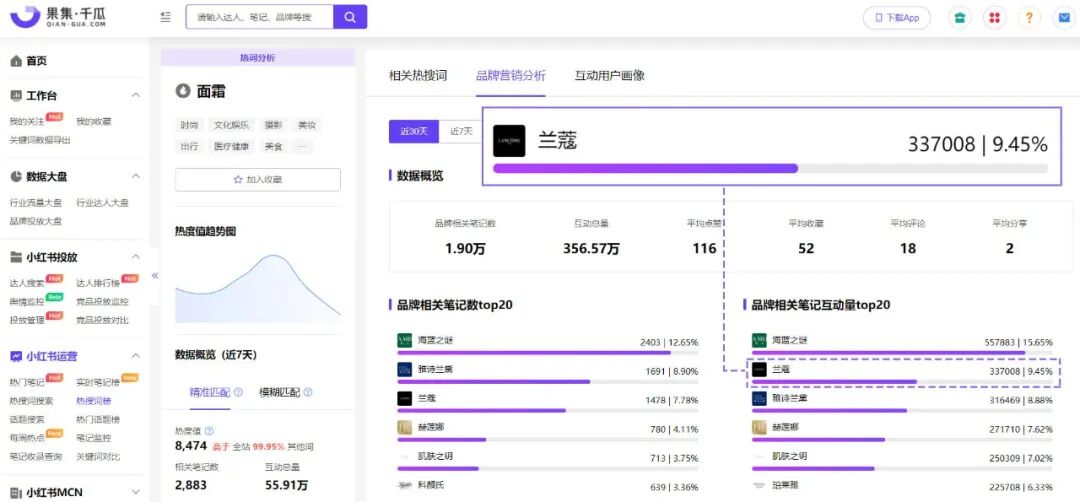Collapse the 小红书运营 section

[x=136, y=356]
